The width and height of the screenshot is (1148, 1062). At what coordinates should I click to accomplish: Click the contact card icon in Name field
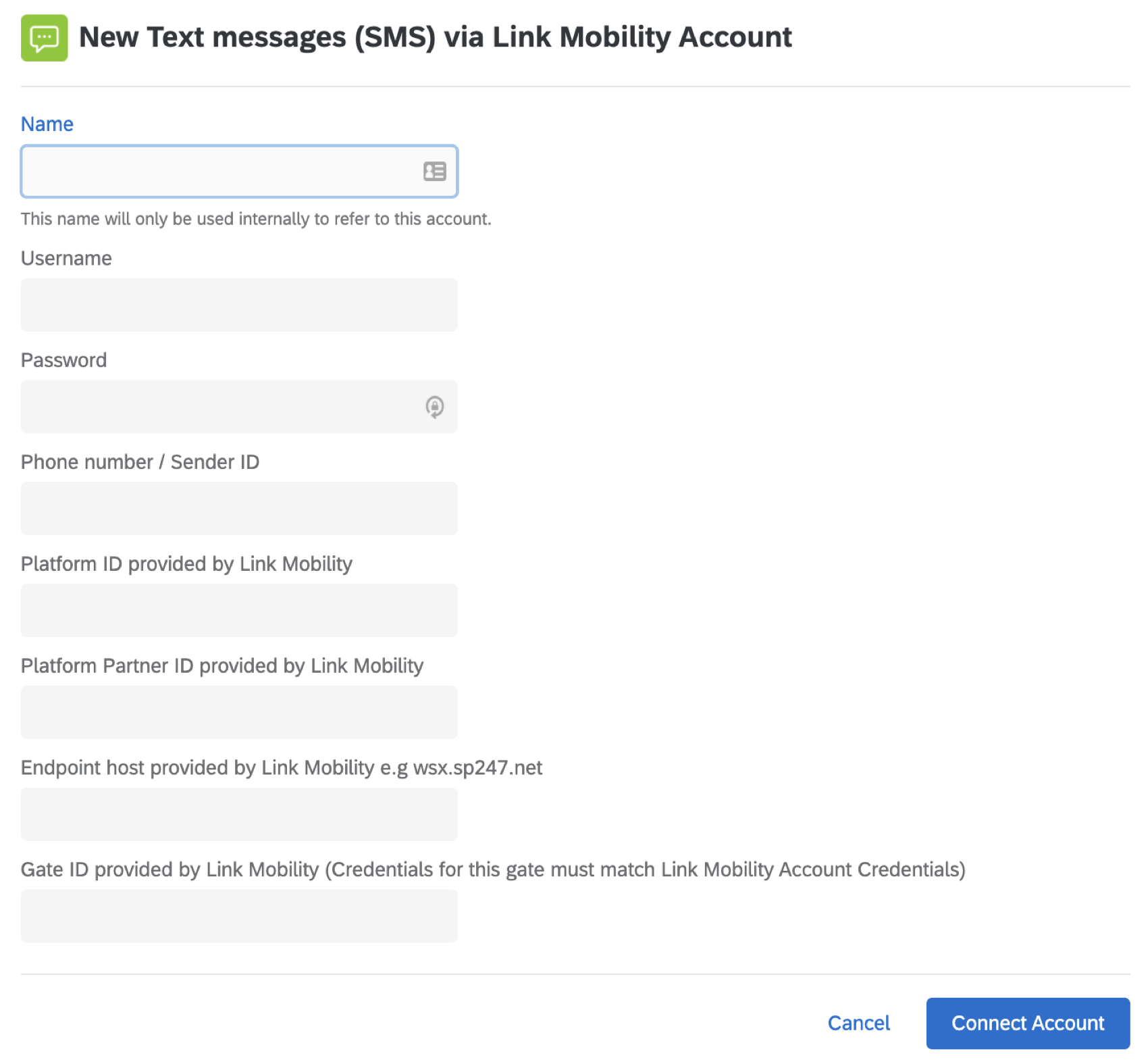[434, 172]
